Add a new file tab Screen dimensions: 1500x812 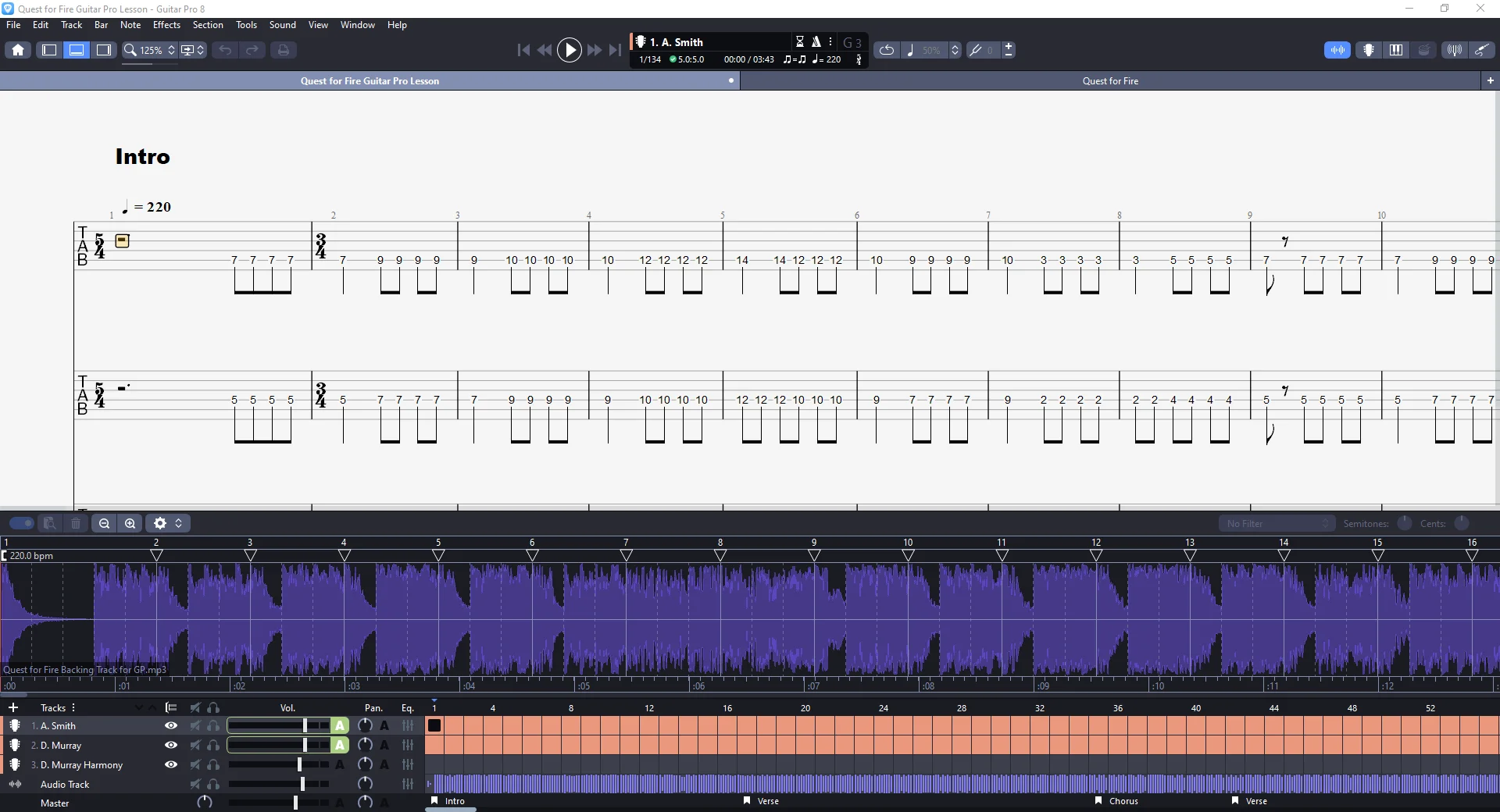1490,80
